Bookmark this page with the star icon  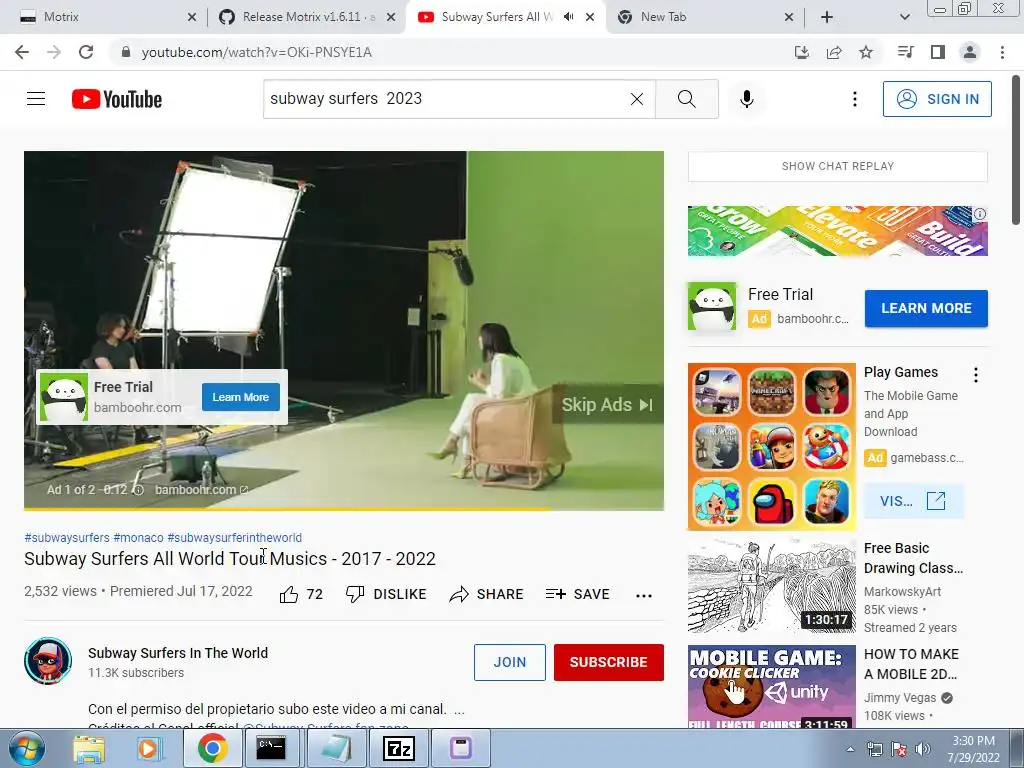coord(866,52)
